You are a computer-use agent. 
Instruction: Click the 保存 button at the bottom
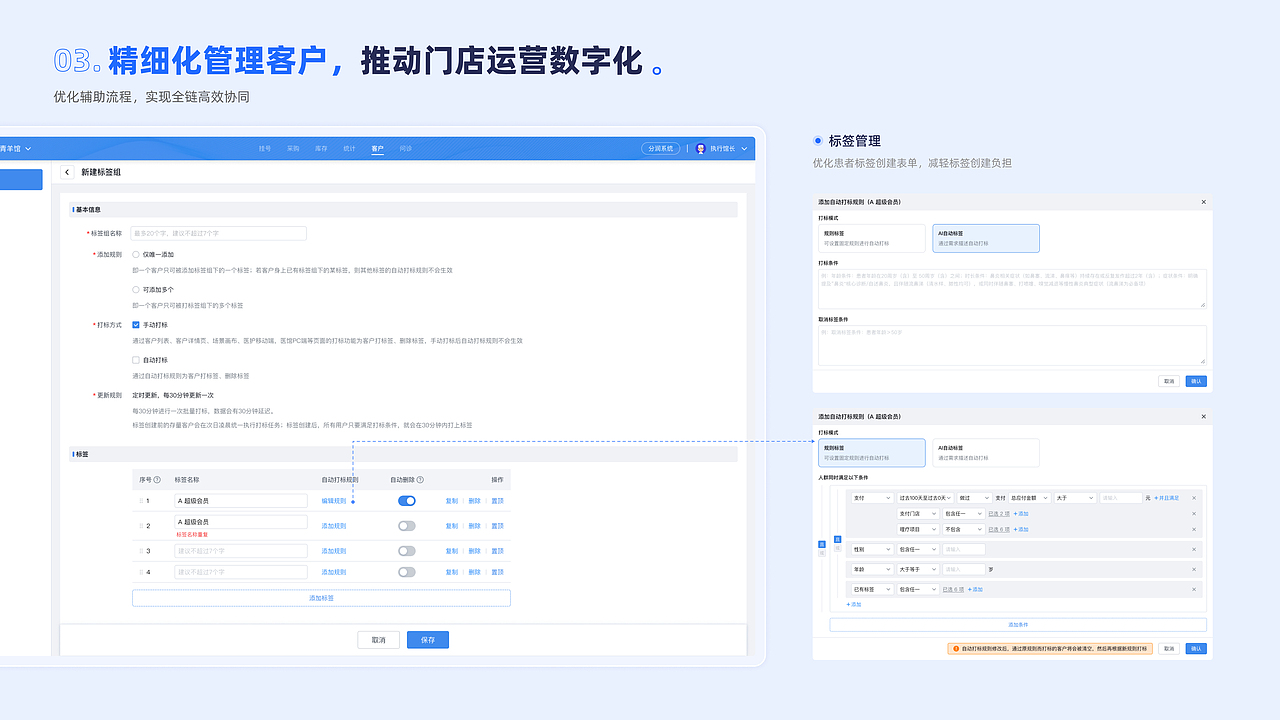(427, 639)
